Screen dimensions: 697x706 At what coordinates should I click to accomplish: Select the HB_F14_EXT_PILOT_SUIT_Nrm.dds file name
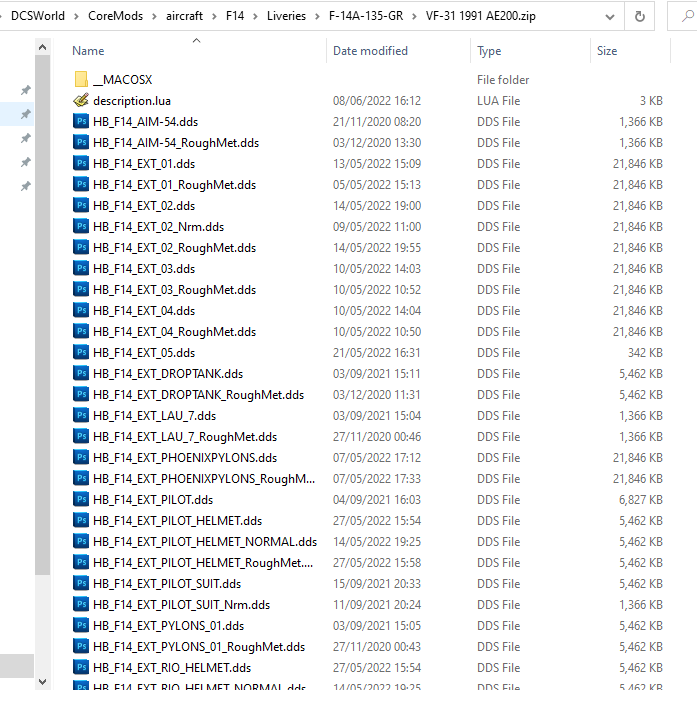click(x=181, y=605)
